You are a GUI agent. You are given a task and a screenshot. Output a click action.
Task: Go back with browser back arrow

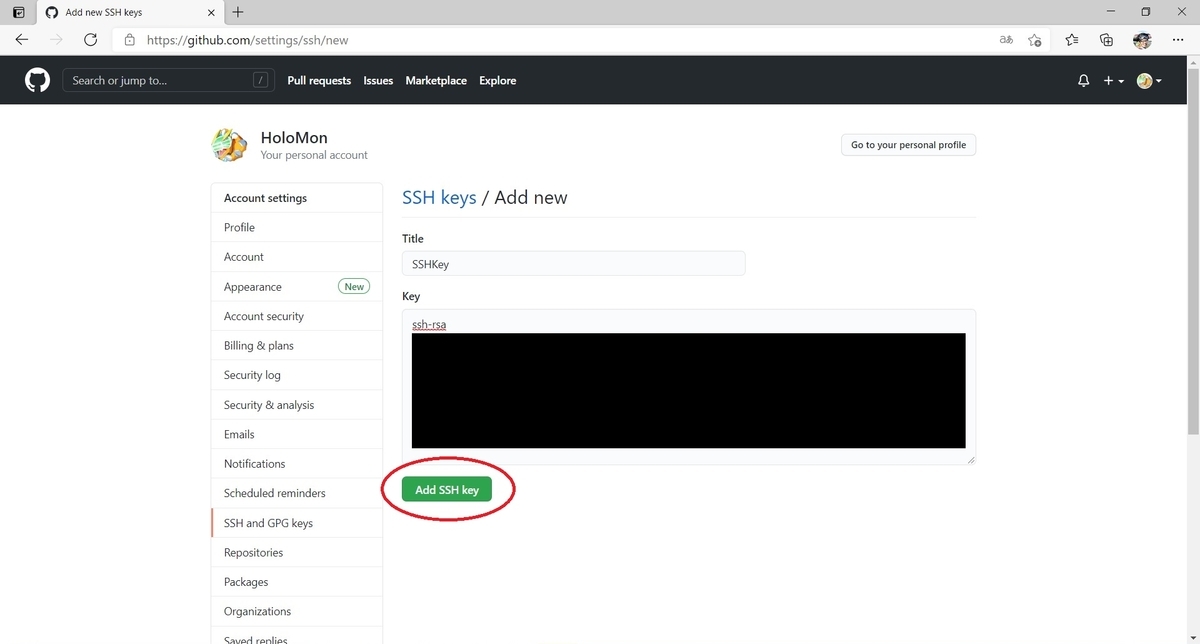click(x=22, y=40)
